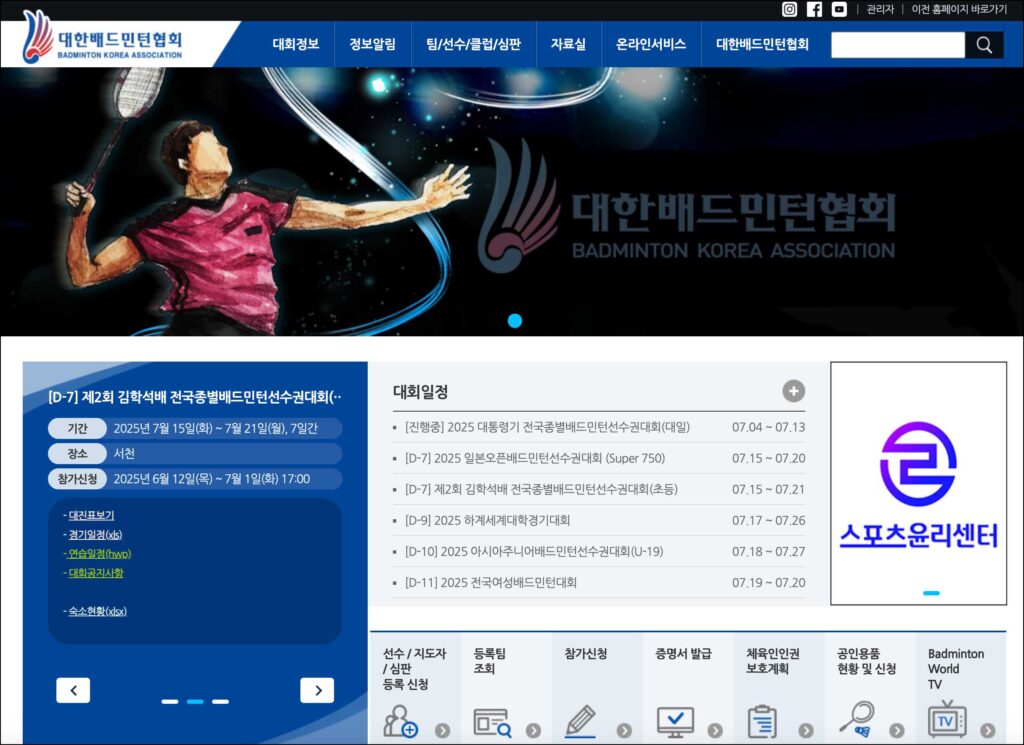Click the 체육인인권 보호계획 clipboard icon
The image size is (1024, 745).
click(762, 721)
